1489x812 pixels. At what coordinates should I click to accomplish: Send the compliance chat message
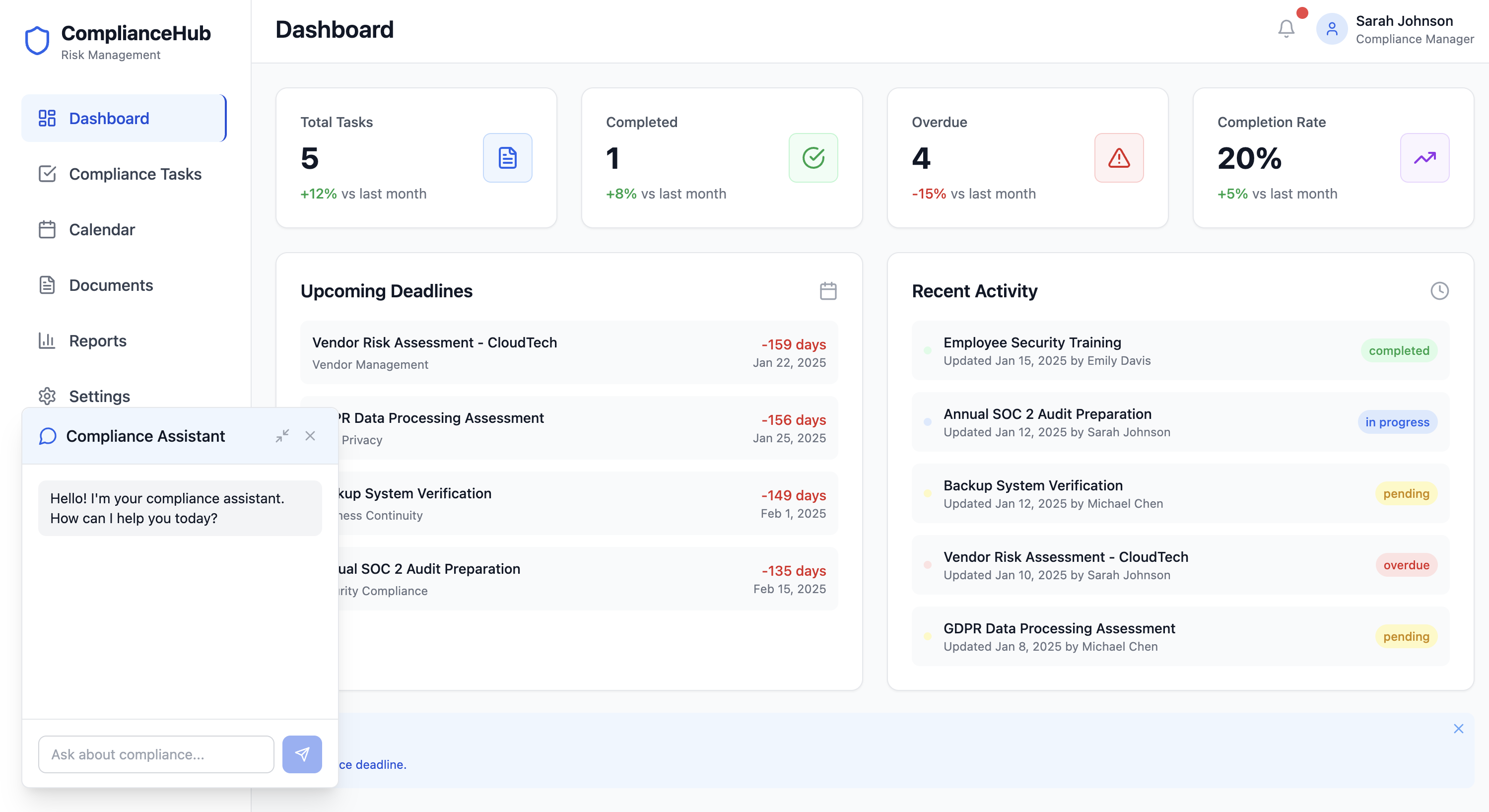pos(302,753)
